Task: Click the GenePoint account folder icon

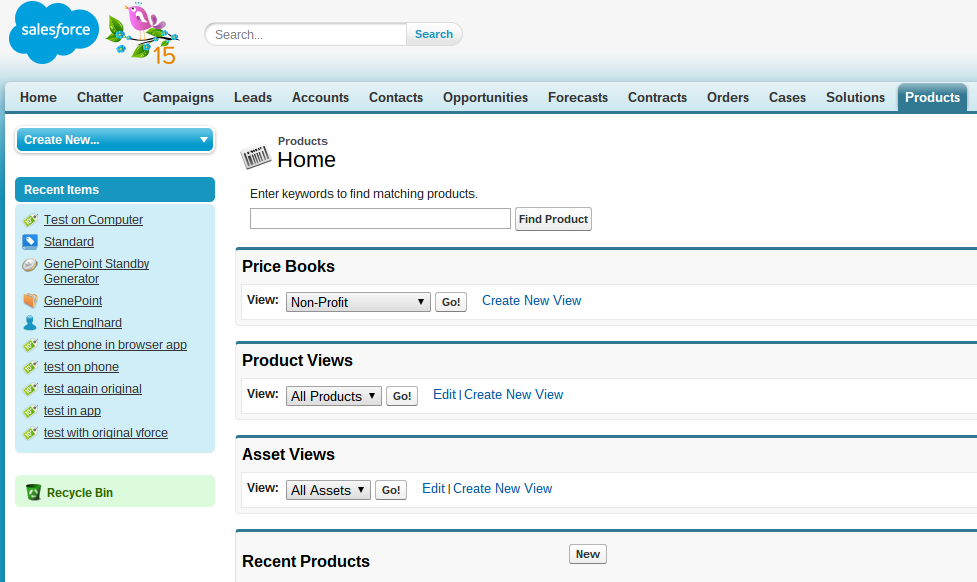Action: (30, 301)
